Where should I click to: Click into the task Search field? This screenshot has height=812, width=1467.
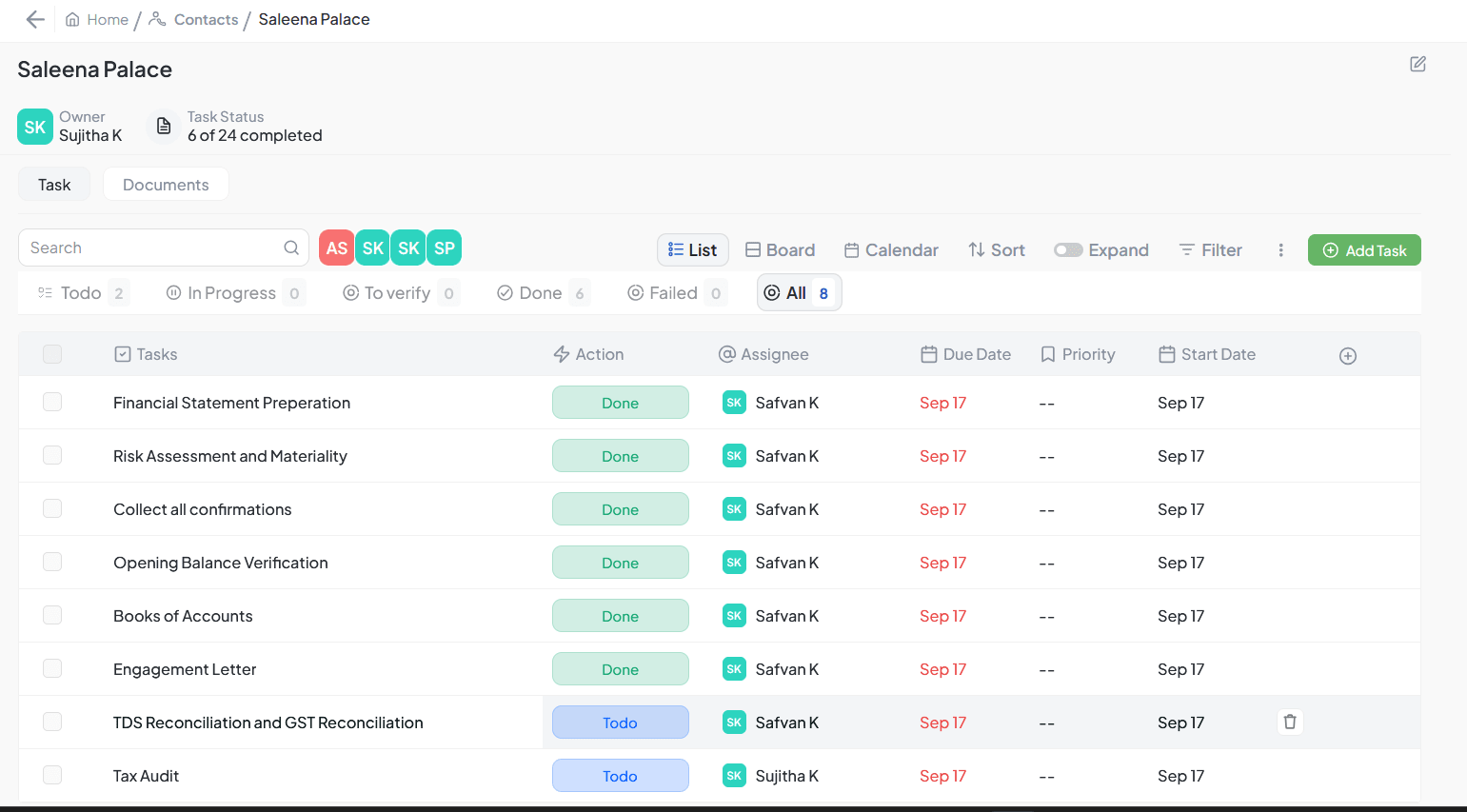(152, 248)
